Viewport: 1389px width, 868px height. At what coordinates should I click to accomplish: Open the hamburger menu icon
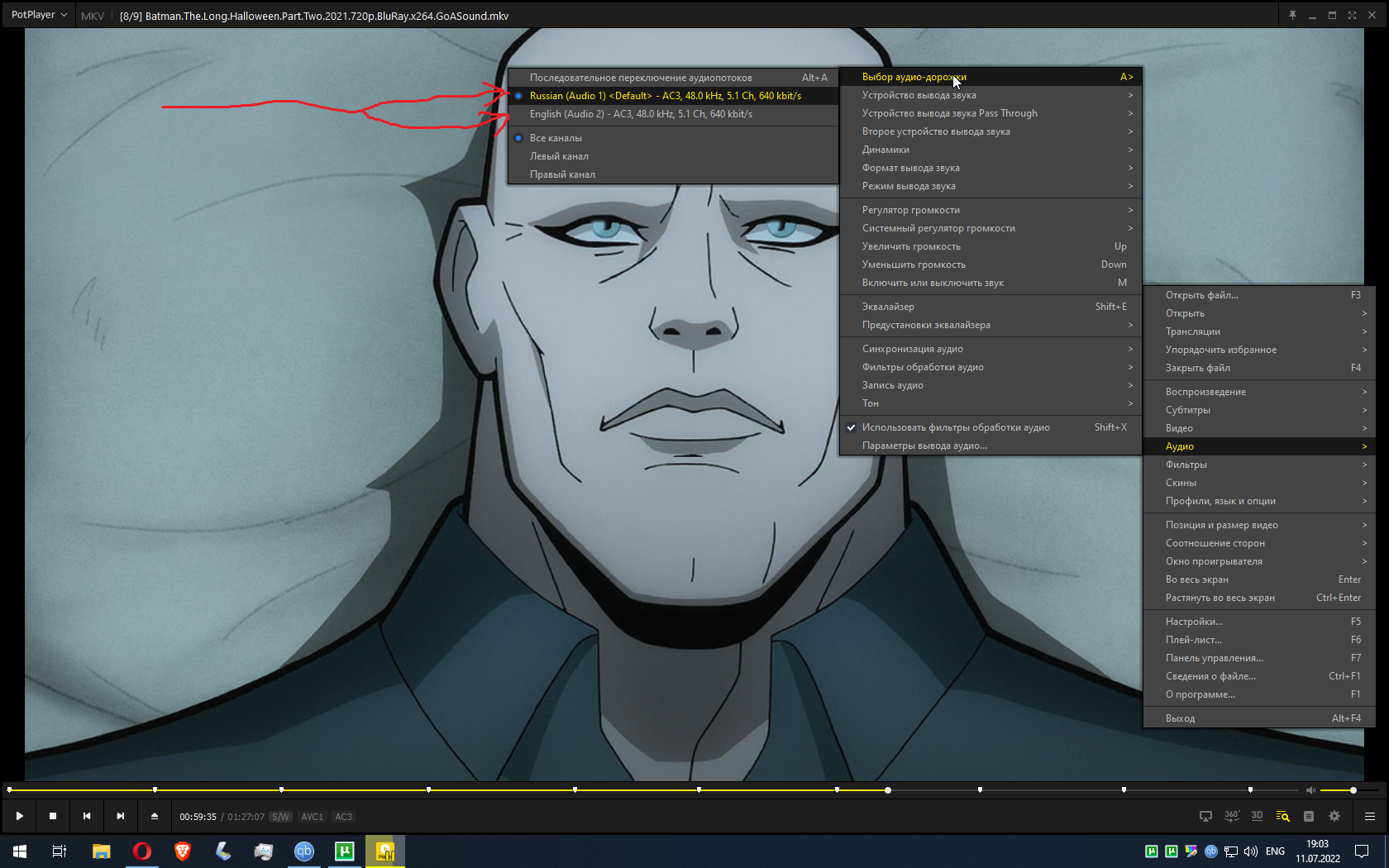click(x=1370, y=816)
